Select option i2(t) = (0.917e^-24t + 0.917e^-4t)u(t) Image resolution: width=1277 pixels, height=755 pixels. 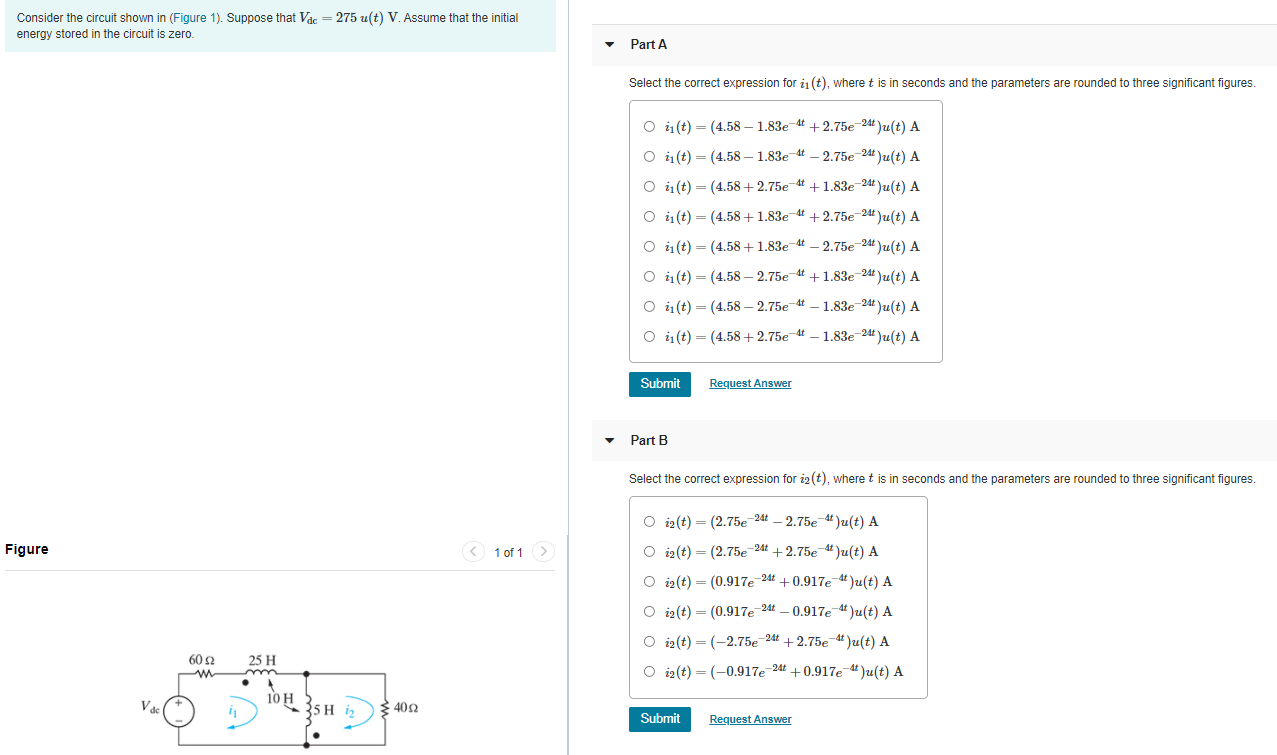(650, 582)
